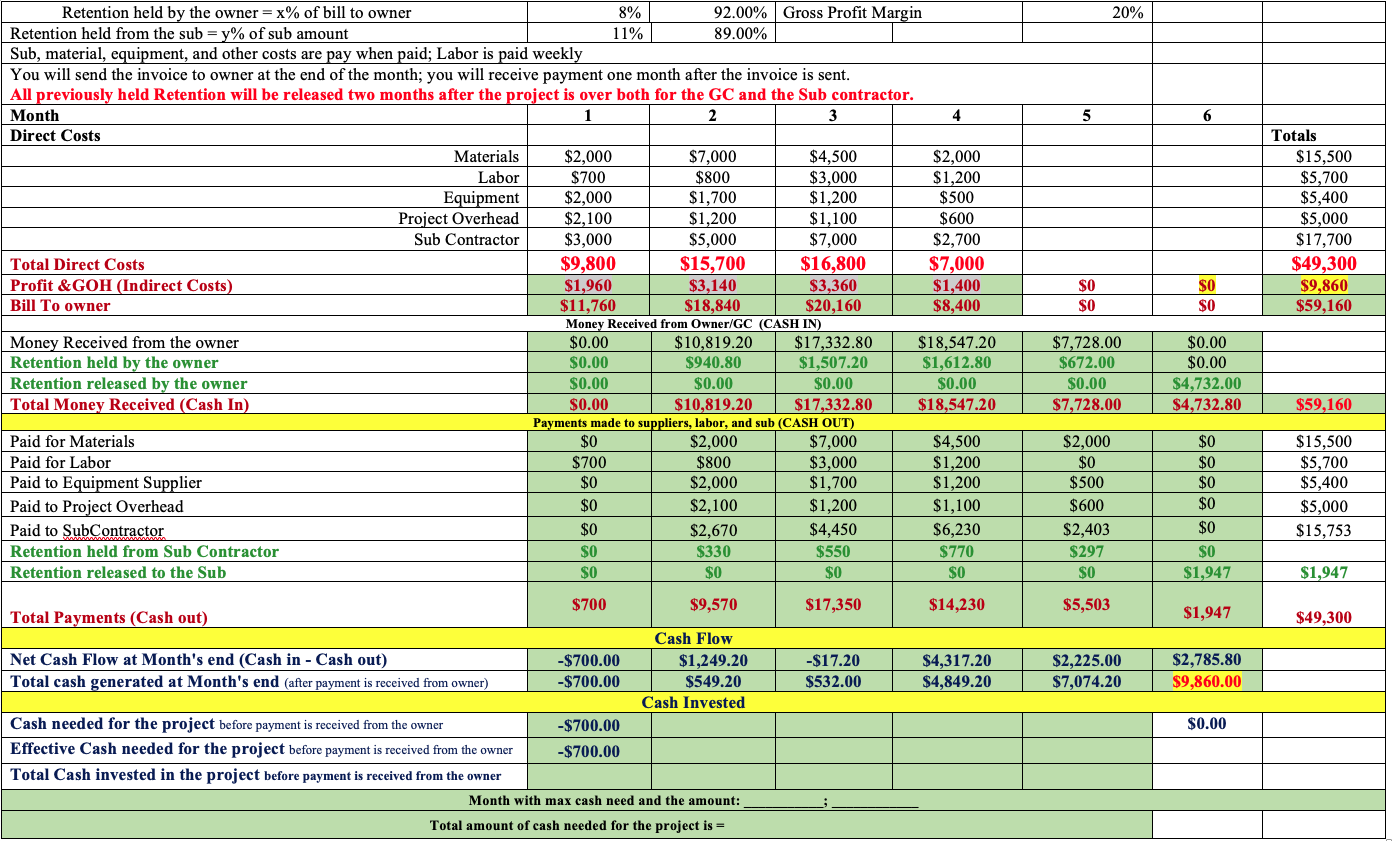Click Equipment direct cost total $5,400

click(x=1322, y=197)
